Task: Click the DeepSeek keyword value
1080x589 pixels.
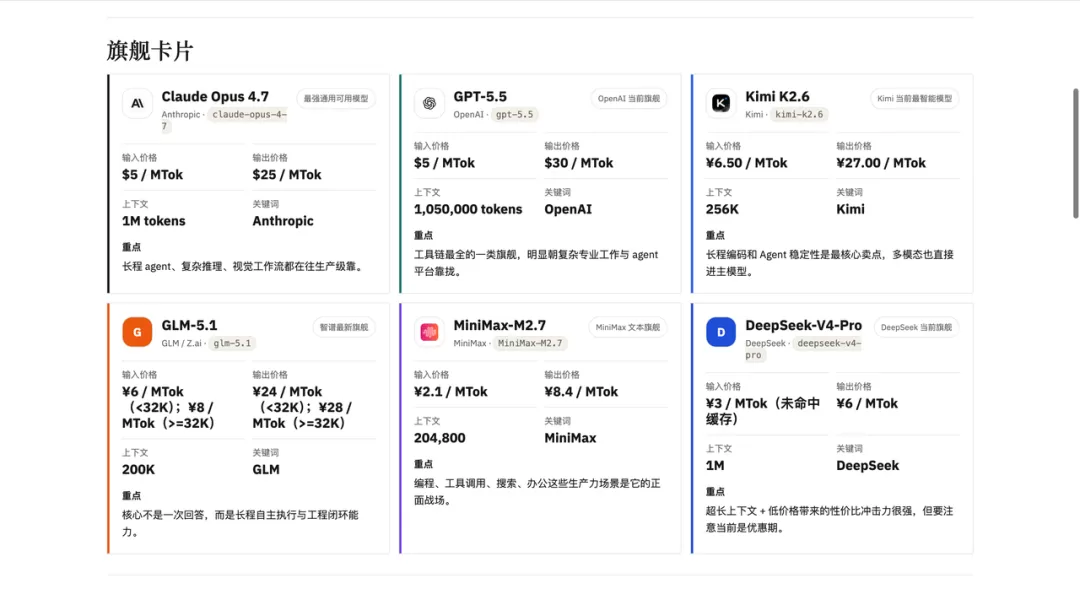Action: (x=867, y=466)
